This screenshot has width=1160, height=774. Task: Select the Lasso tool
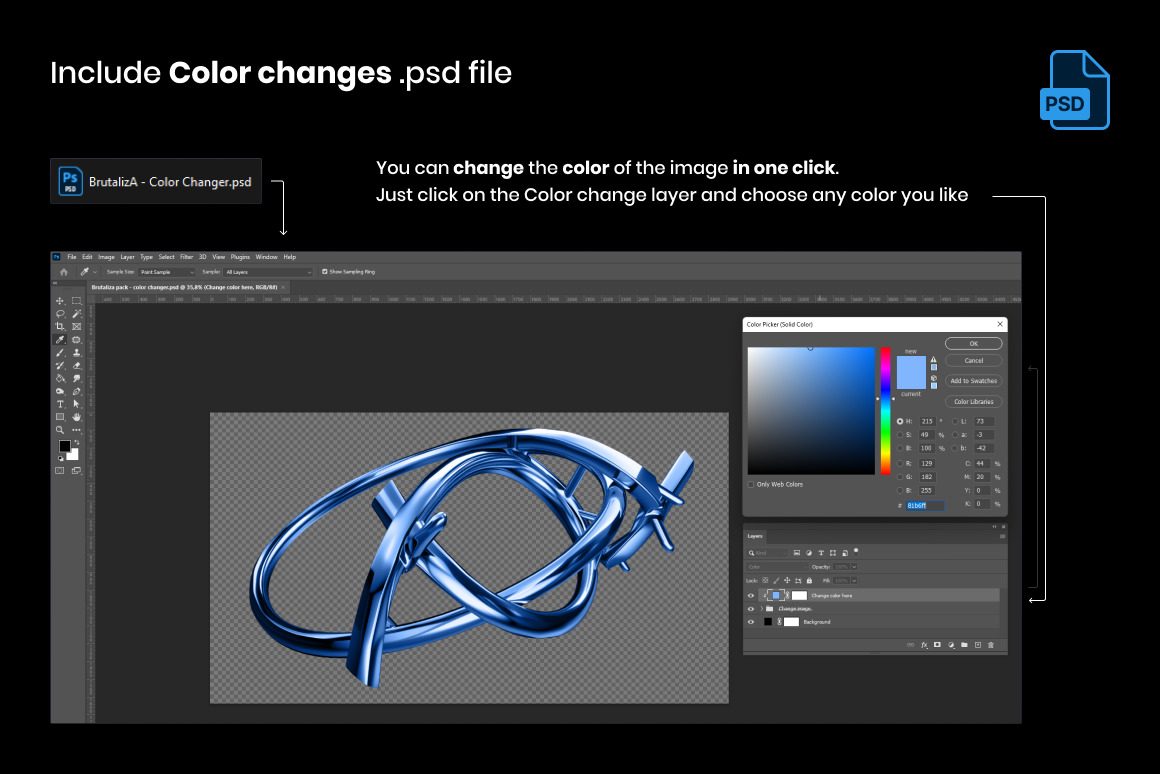(60, 314)
